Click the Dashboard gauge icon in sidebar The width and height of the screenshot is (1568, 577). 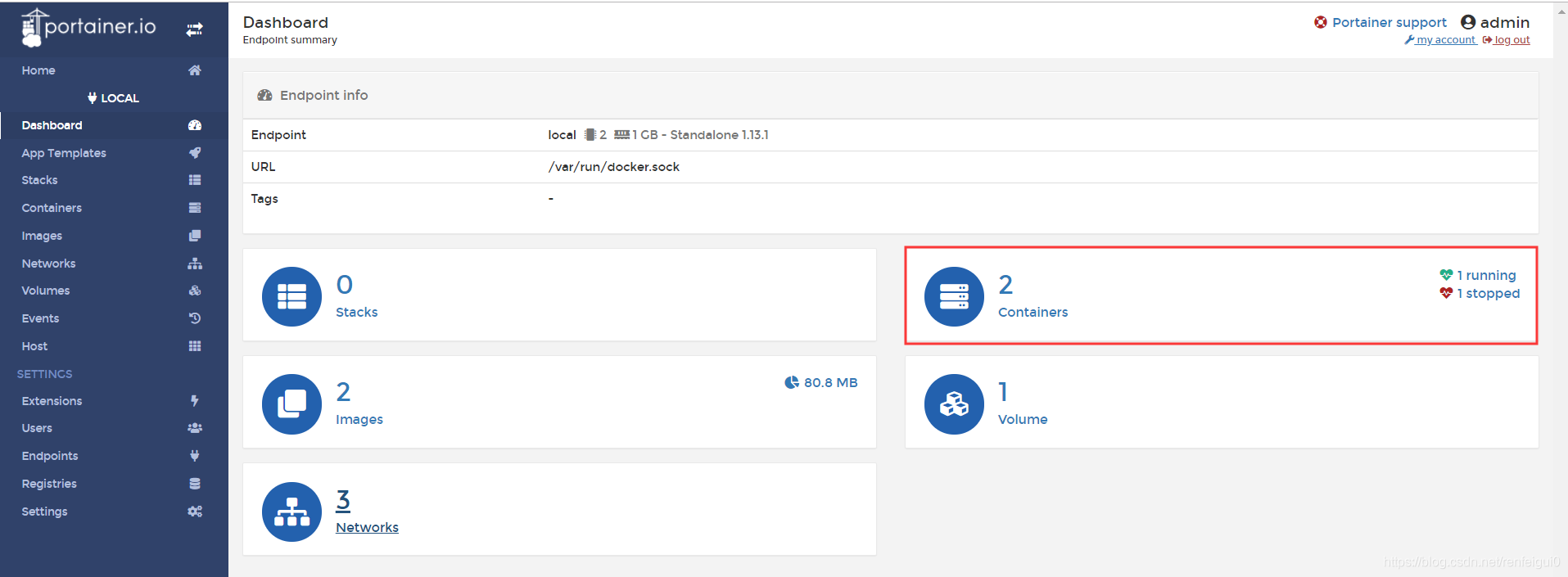click(195, 125)
